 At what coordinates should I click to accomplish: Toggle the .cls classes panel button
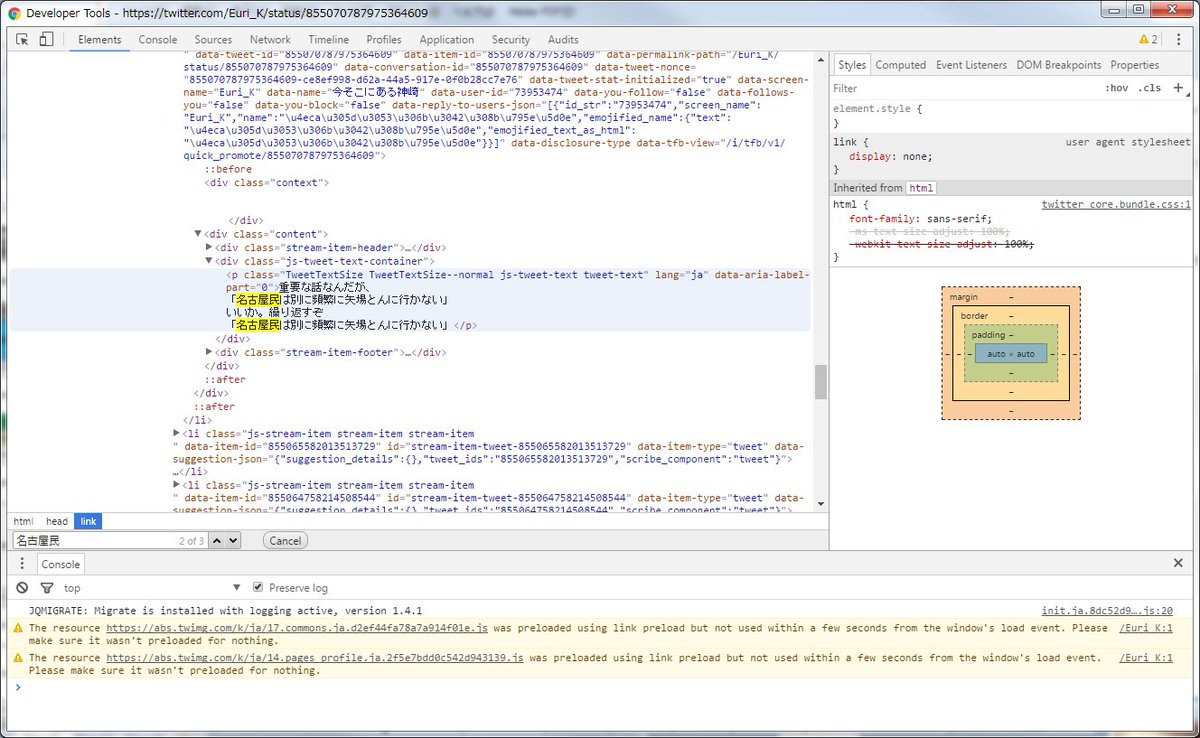pos(1150,88)
